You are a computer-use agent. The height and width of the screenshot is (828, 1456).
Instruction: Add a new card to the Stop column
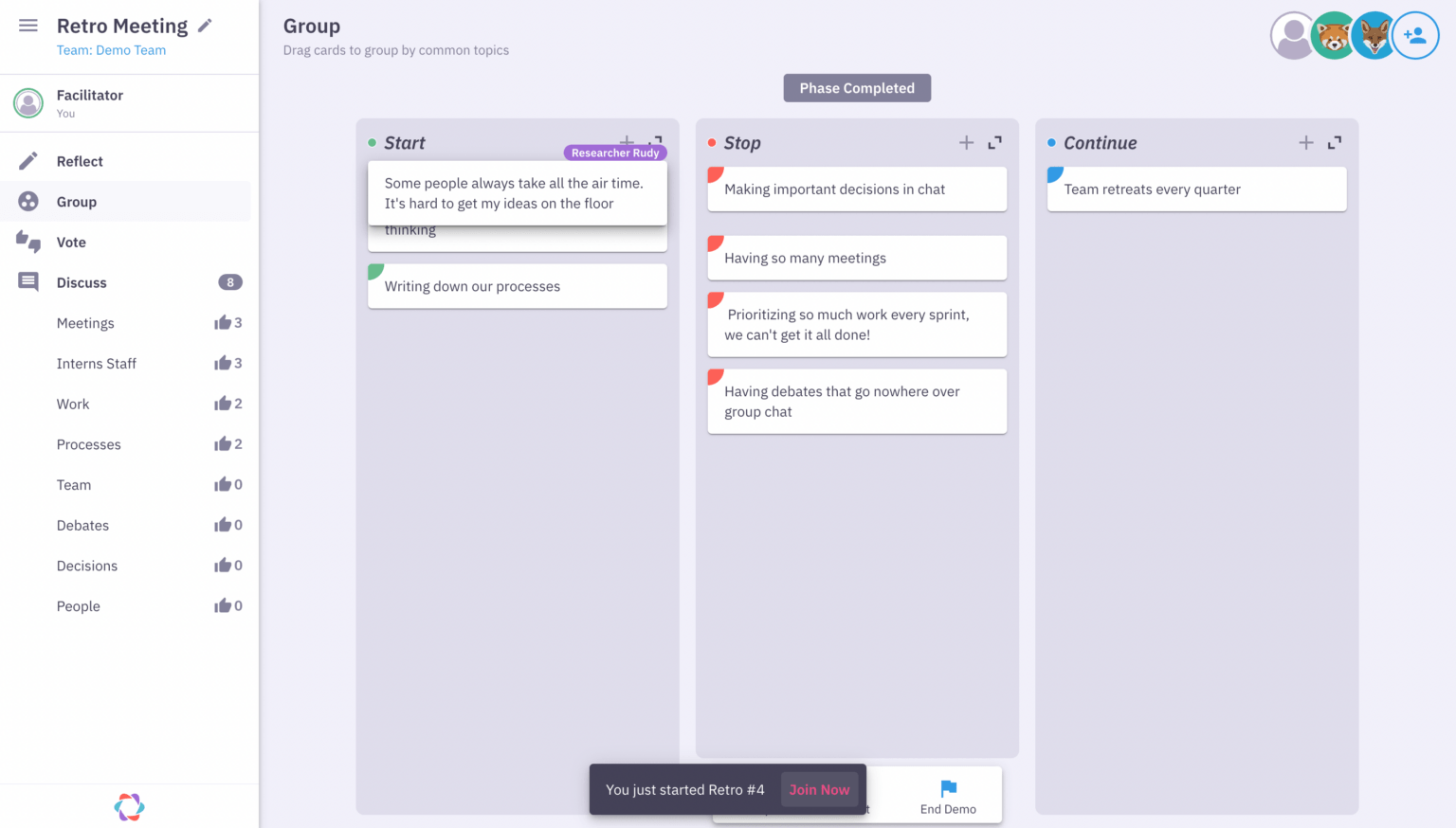966,142
